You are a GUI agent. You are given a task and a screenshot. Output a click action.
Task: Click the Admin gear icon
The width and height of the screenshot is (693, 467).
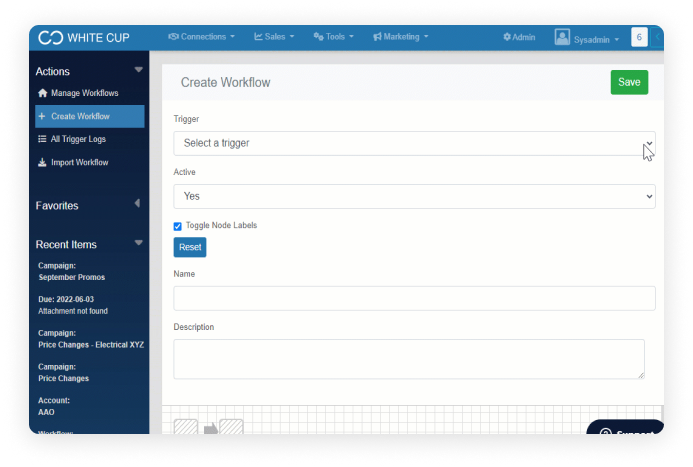[x=507, y=37]
